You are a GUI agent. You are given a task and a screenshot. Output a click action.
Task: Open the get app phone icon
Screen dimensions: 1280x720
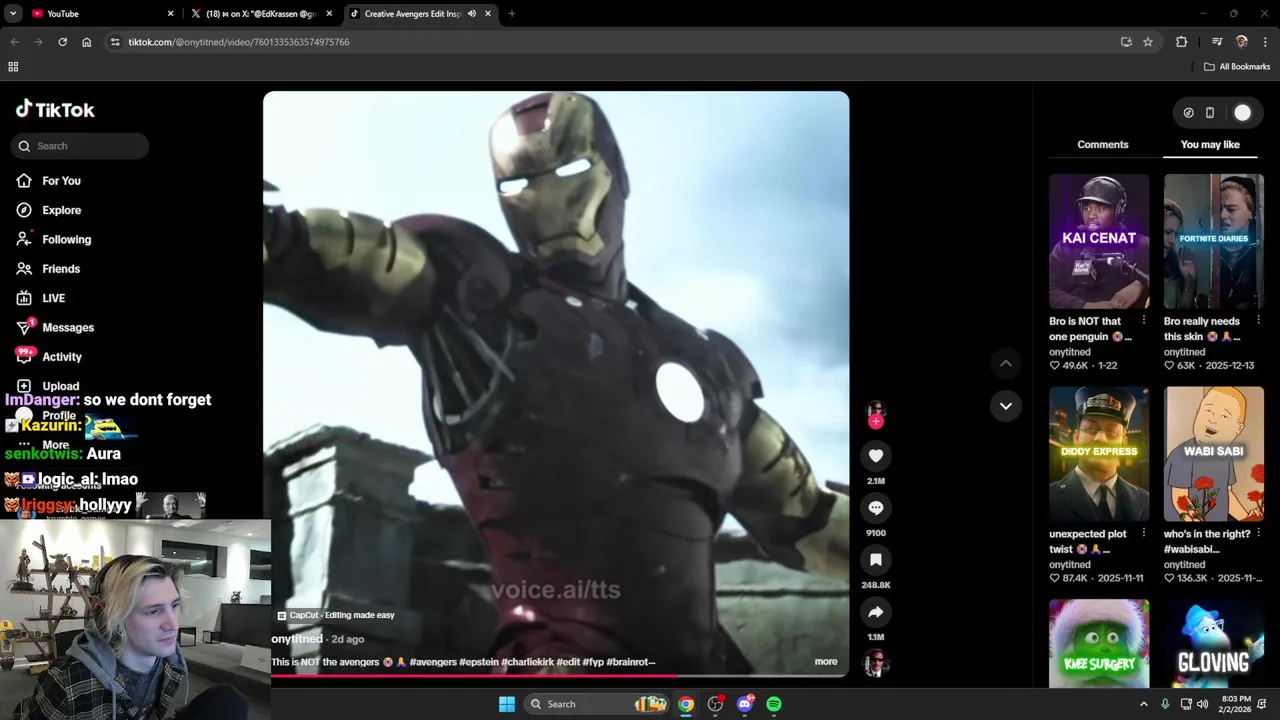tap(1209, 113)
